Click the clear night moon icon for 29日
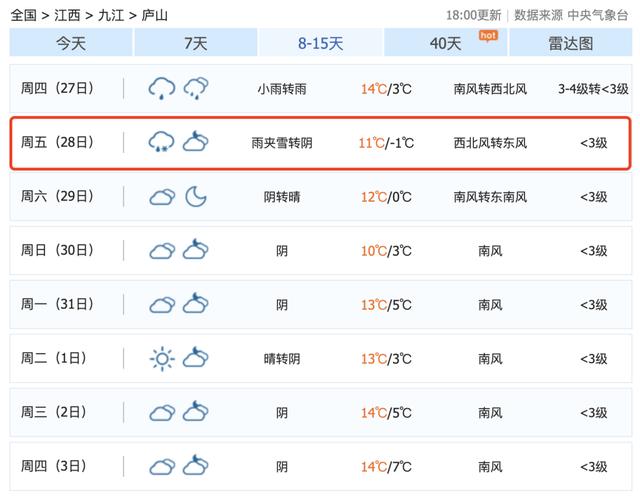Viewport: 640px width, 500px height. pyautogui.click(x=196, y=196)
